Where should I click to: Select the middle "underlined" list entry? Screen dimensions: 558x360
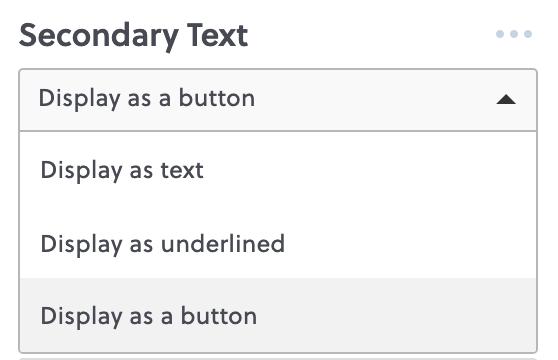(x=278, y=244)
